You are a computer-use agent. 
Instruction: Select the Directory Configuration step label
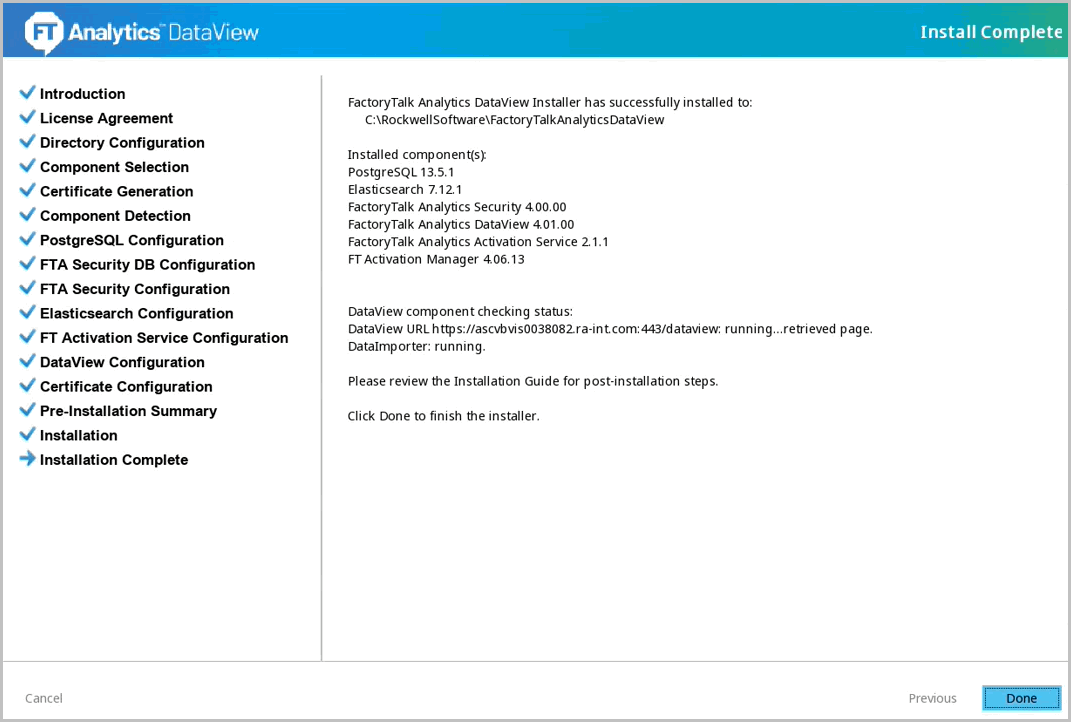[122, 143]
